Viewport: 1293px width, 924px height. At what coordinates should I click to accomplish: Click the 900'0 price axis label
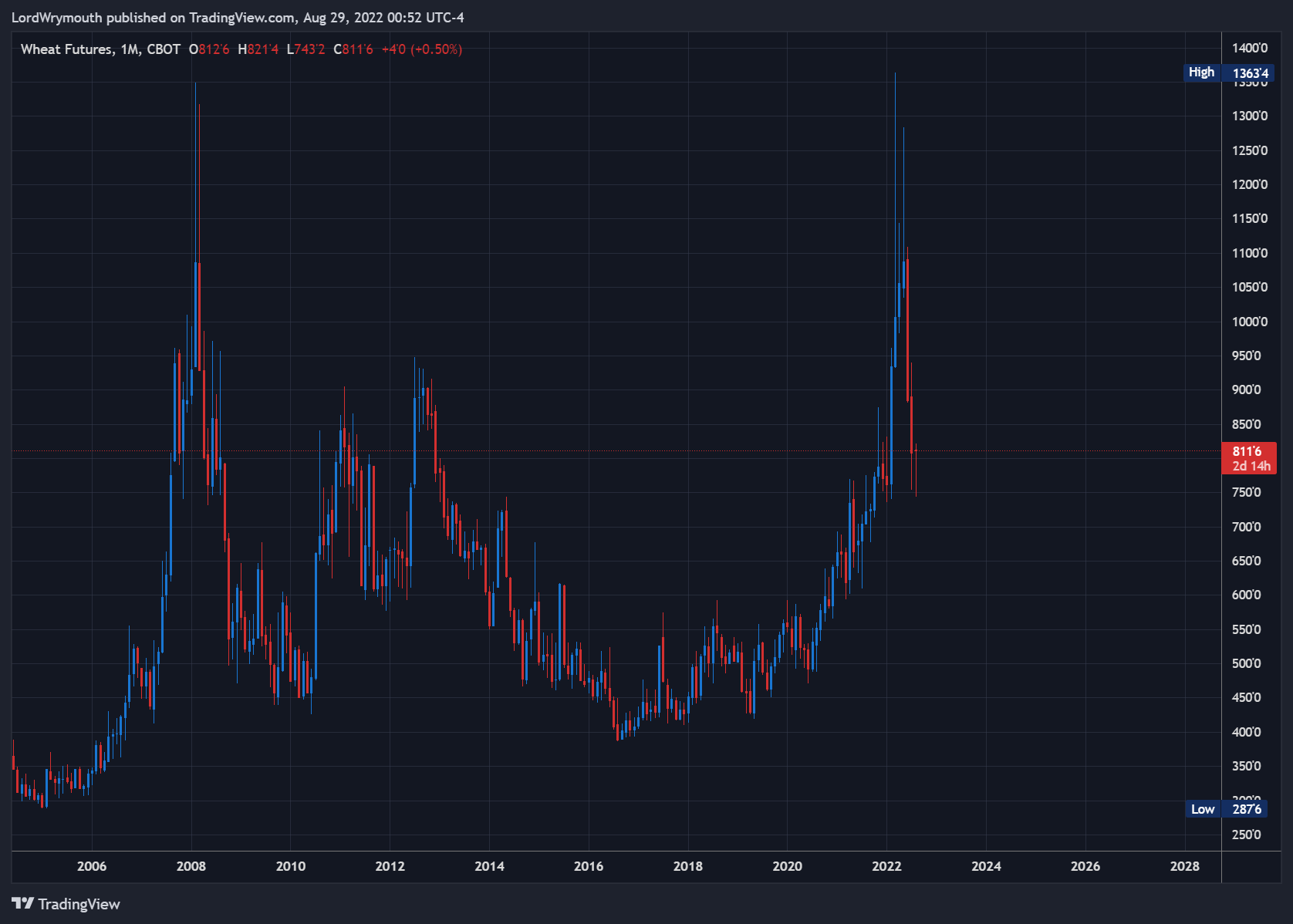(1246, 389)
